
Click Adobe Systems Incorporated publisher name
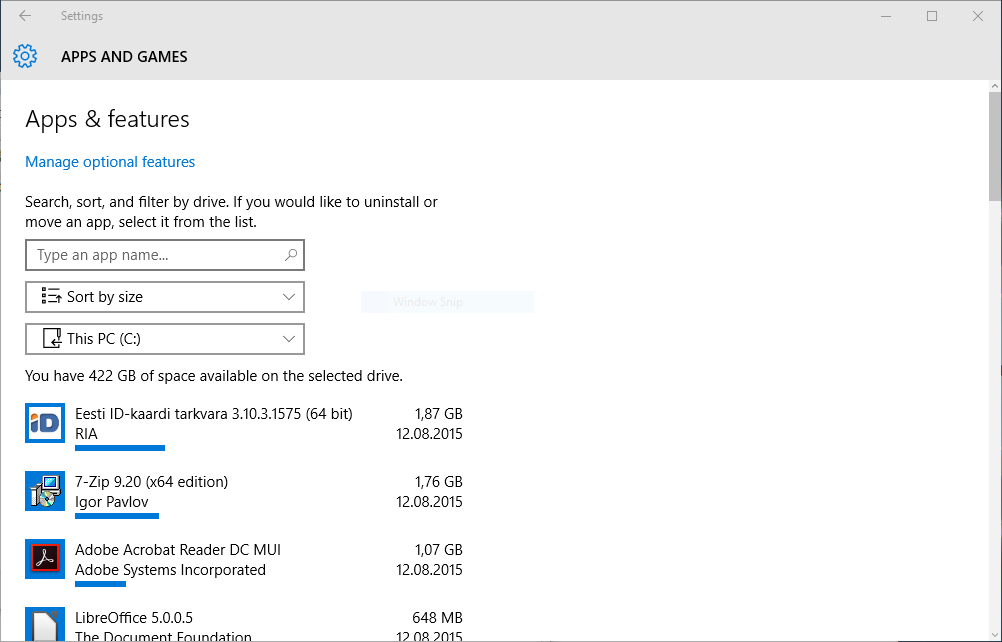(x=170, y=570)
